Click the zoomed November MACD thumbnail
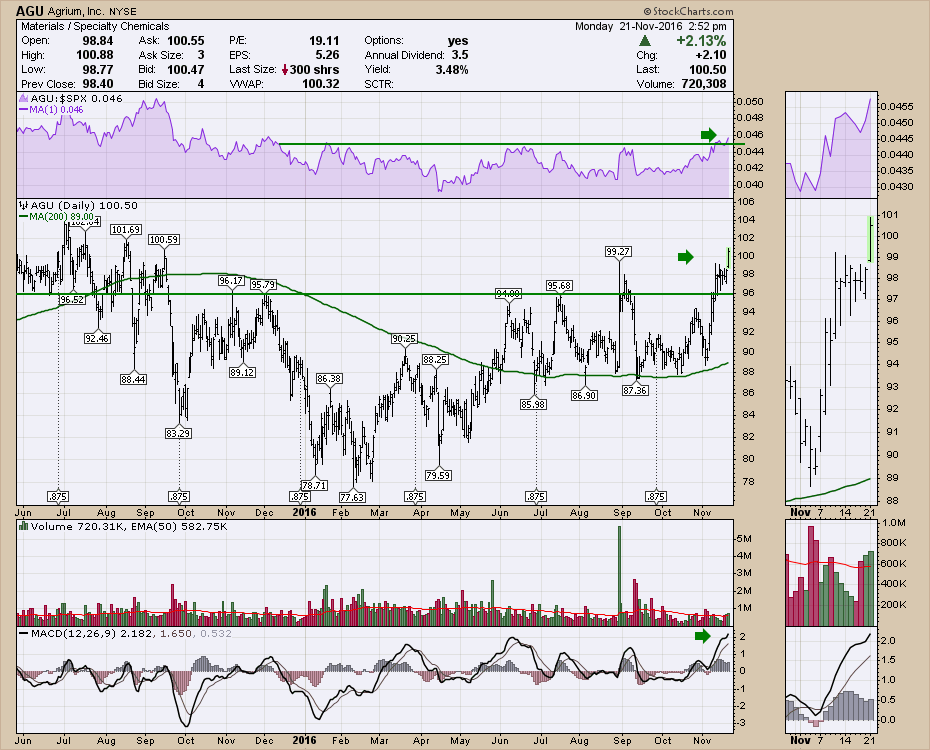The image size is (930, 750). pos(831,680)
